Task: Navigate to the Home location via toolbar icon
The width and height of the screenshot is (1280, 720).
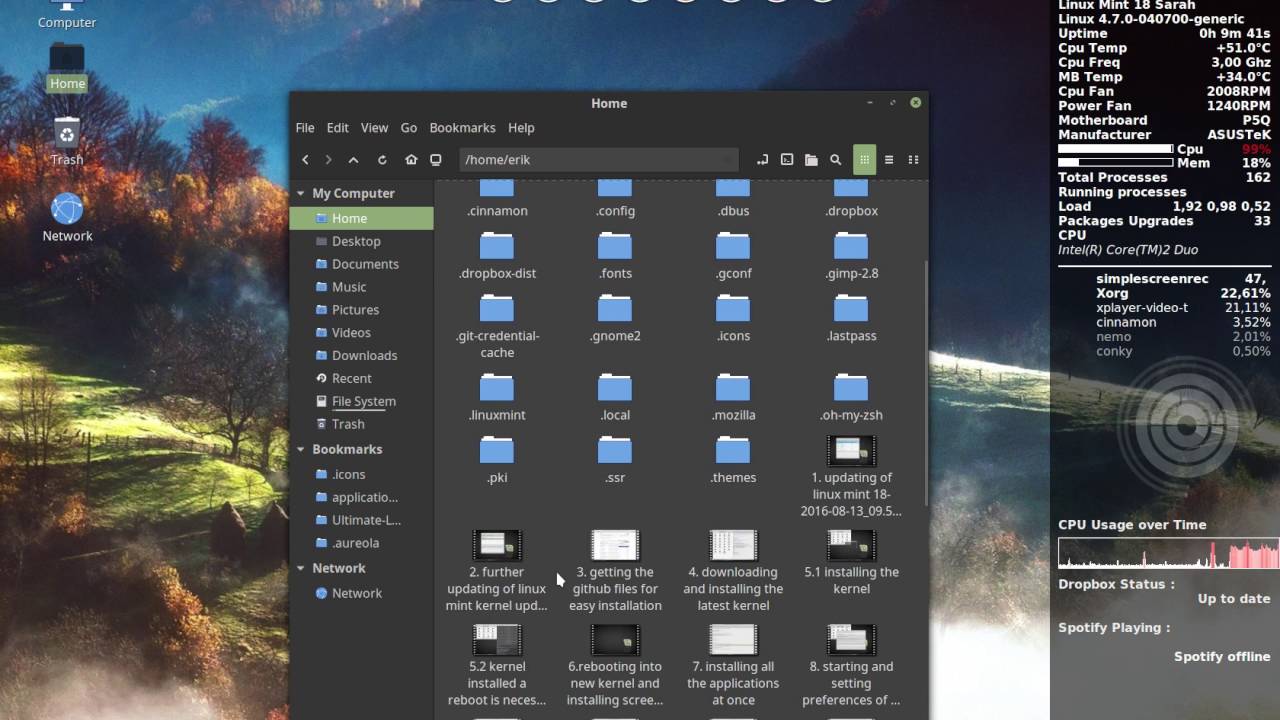Action: (410, 159)
